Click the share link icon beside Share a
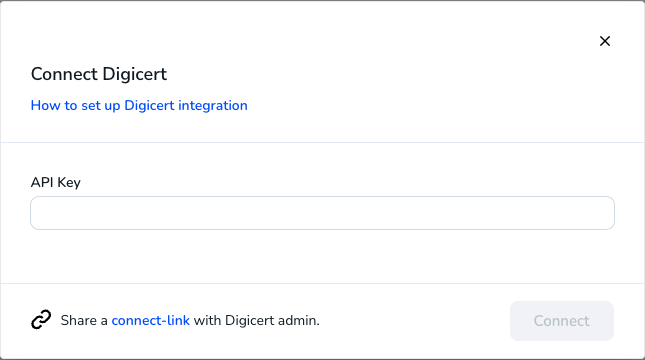645x360 pixels. (41, 320)
